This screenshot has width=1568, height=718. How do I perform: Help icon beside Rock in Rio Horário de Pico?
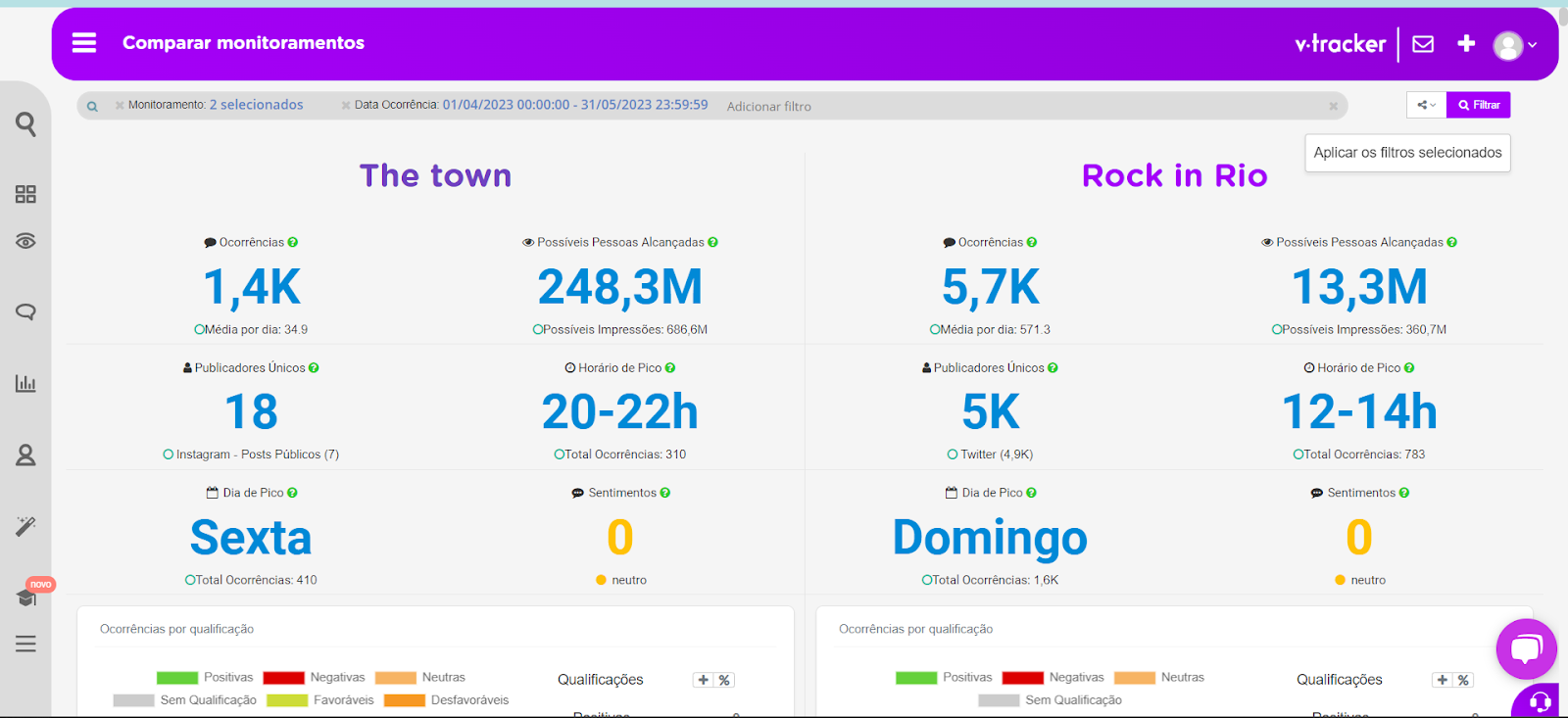click(1409, 368)
